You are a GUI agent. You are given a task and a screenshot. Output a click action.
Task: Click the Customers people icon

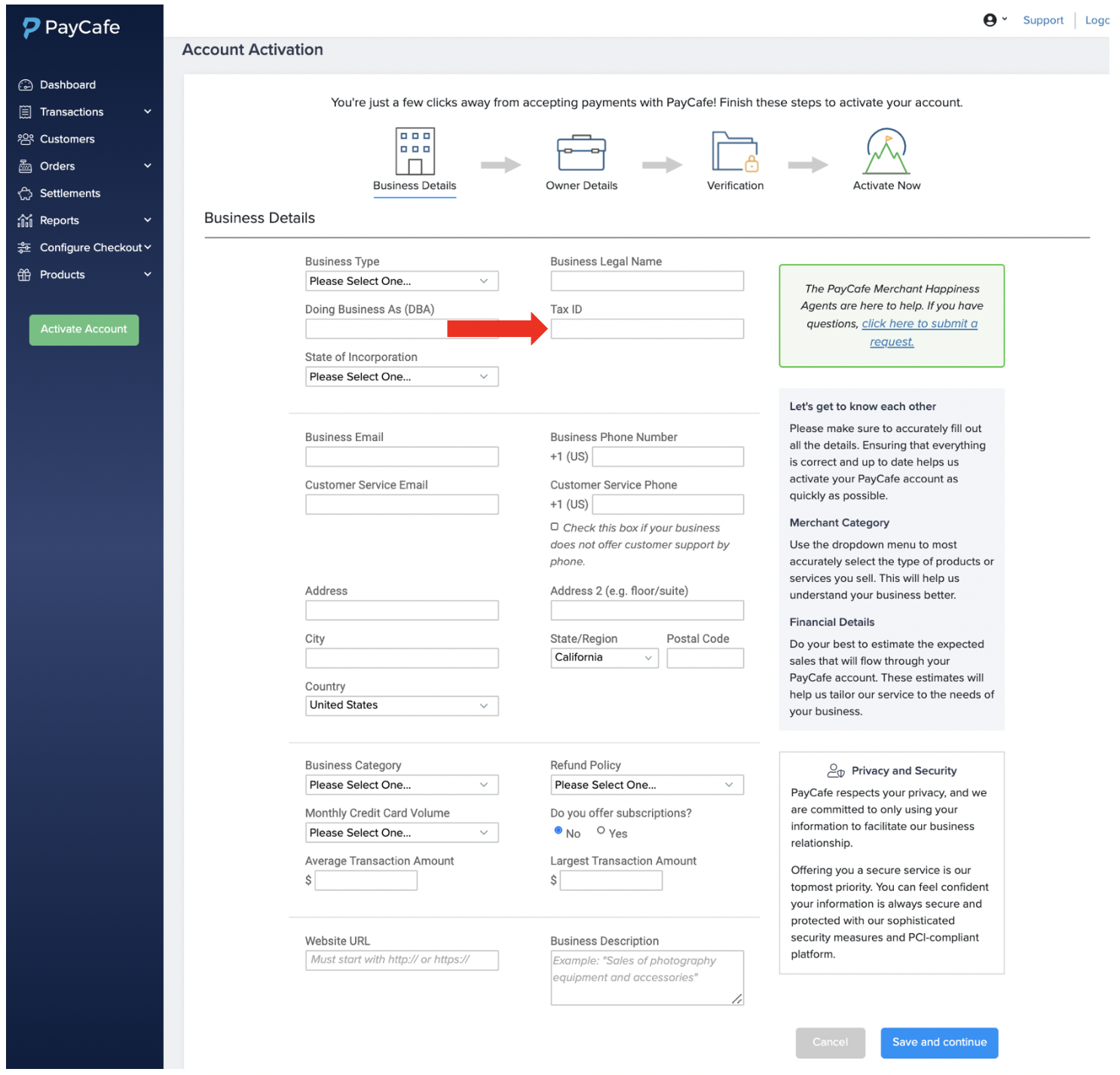tap(26, 139)
